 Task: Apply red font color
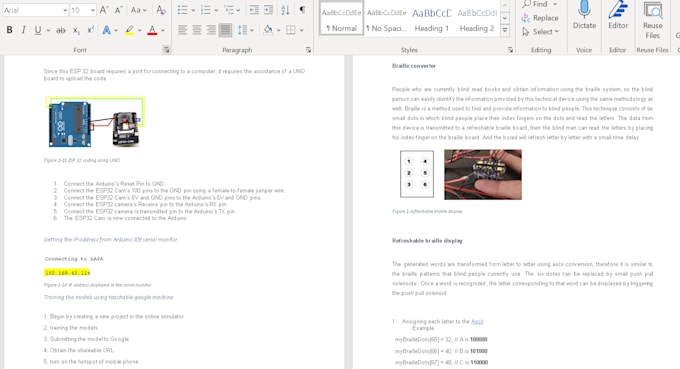tap(152, 30)
